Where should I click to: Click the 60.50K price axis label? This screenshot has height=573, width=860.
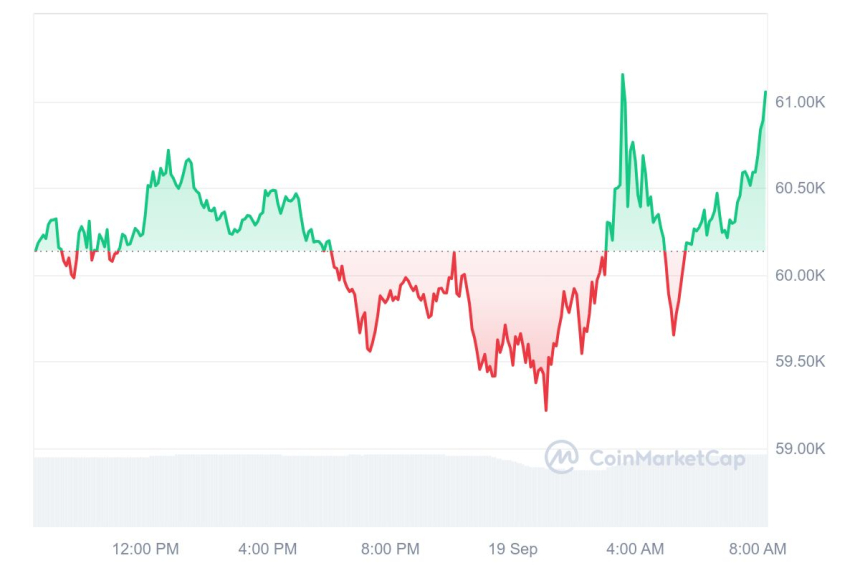[x=799, y=188]
